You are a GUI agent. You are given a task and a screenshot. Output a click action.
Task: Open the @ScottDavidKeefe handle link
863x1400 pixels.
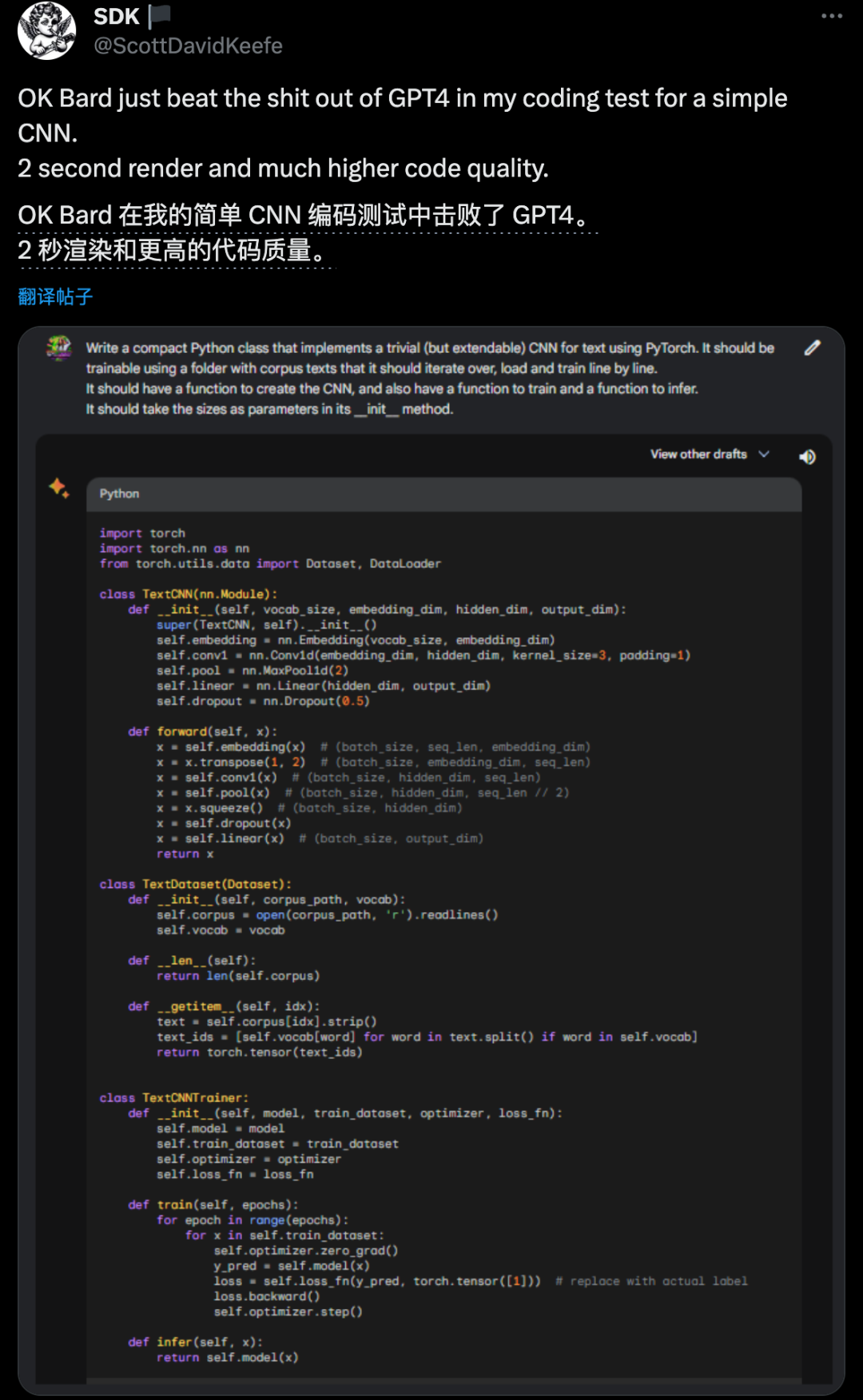tap(188, 46)
